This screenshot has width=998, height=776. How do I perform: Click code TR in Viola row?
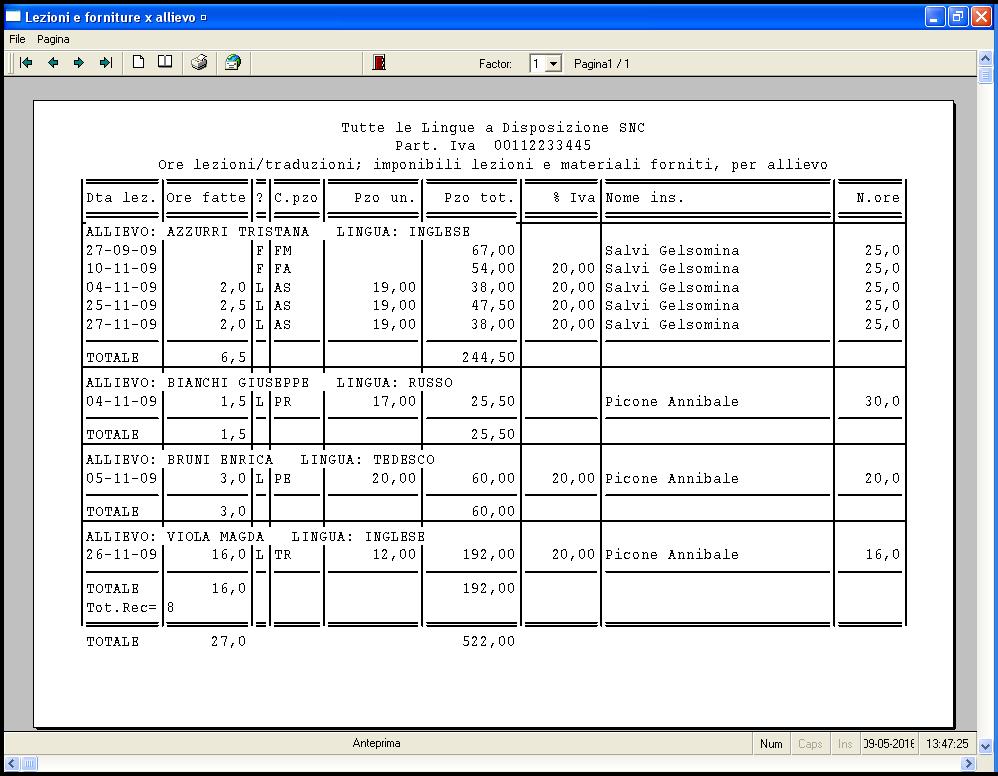[283, 554]
